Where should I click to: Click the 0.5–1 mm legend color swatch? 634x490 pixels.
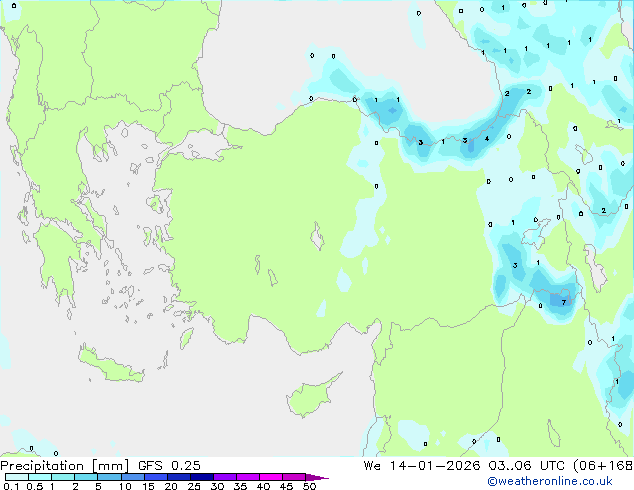[x=40, y=477]
